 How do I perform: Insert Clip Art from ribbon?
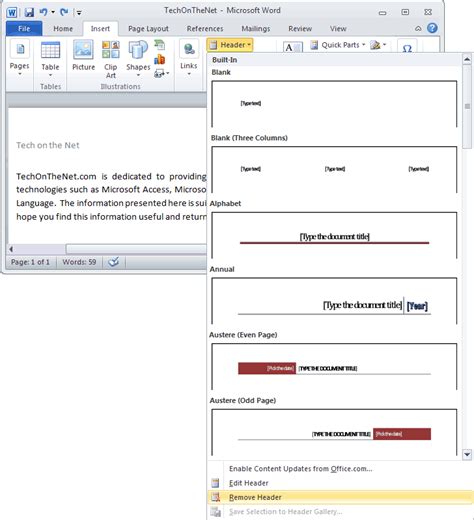[x=111, y=60]
